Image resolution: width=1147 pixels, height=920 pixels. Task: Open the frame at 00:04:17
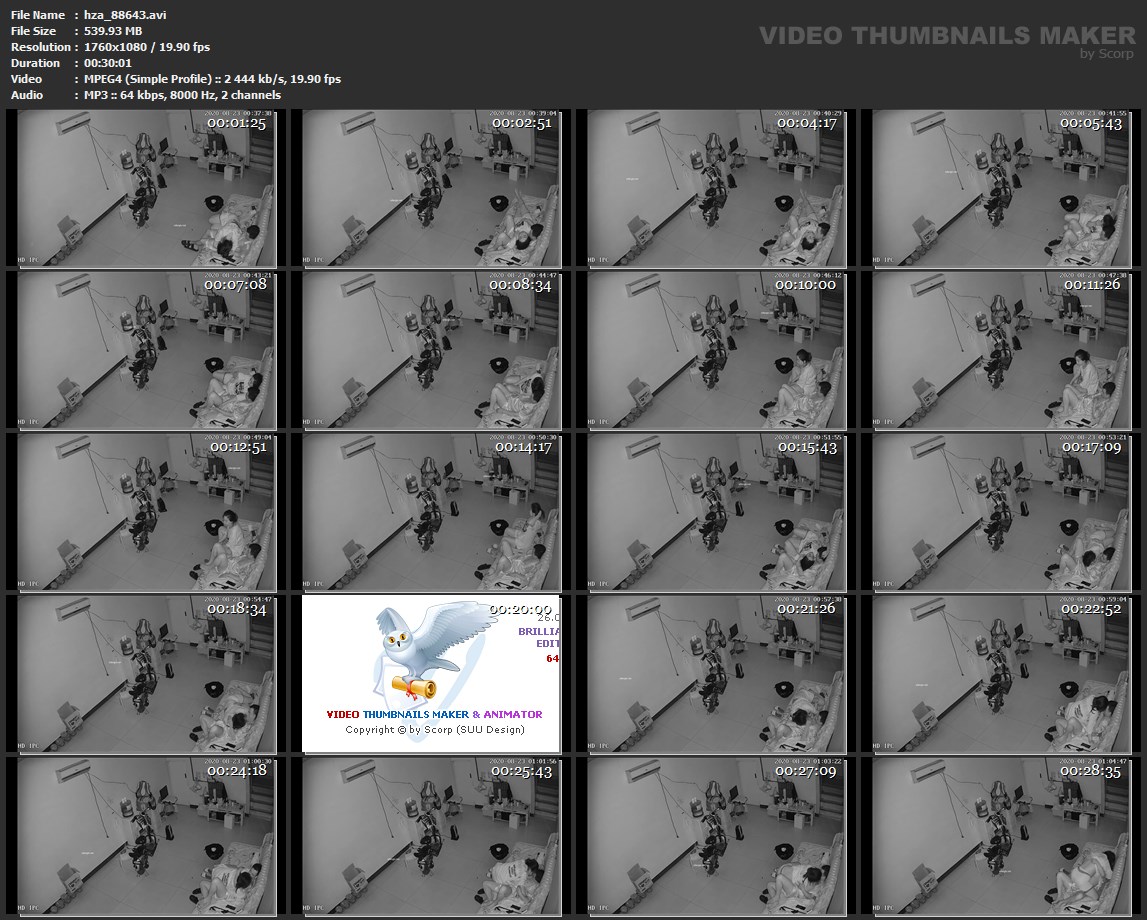point(716,188)
